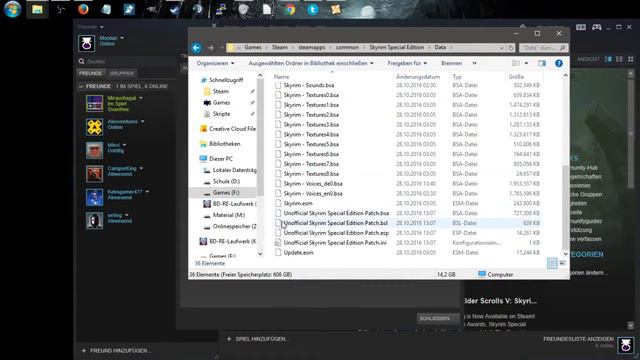Click Keksgamer477 friend avatar

94,197
